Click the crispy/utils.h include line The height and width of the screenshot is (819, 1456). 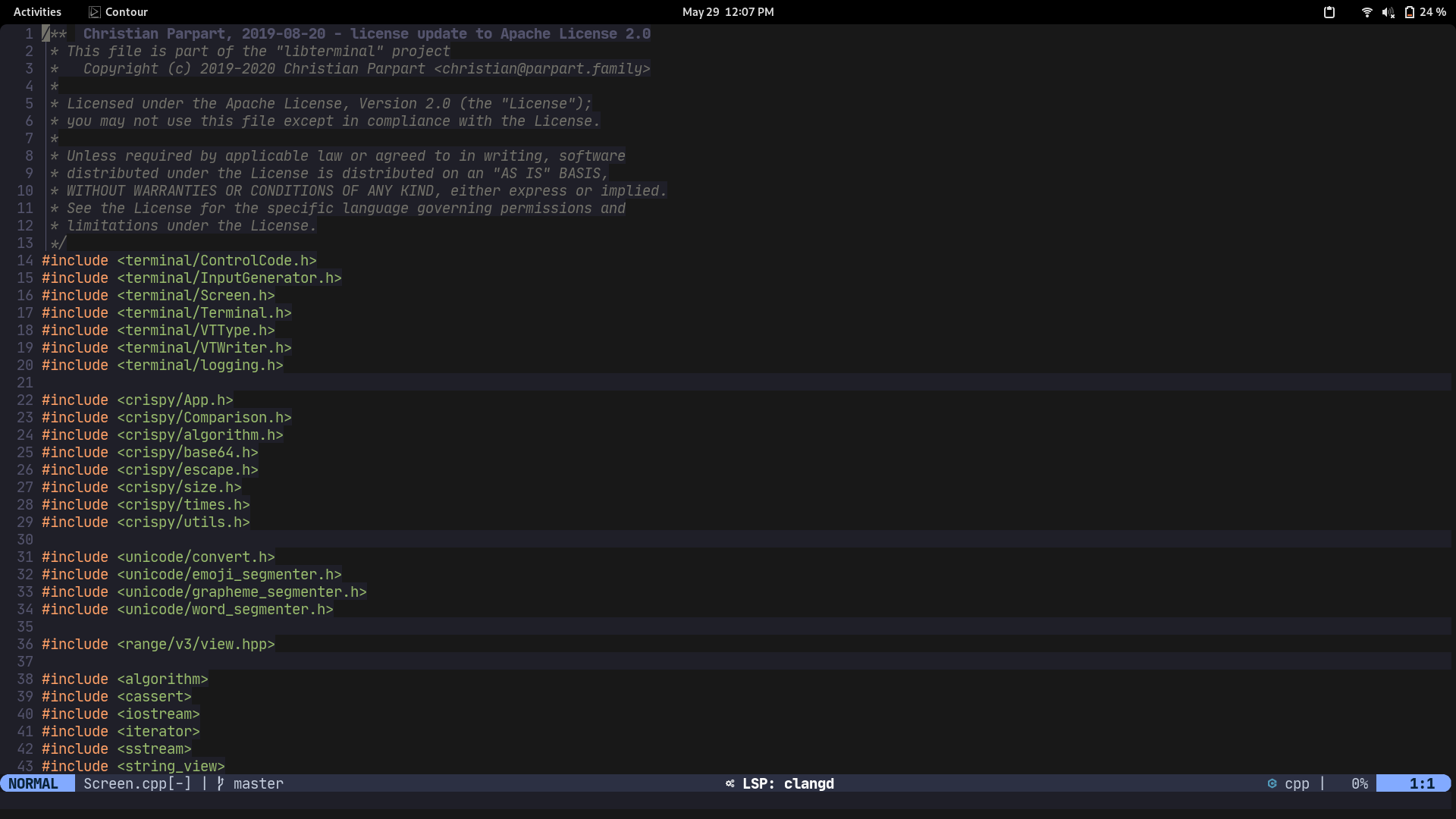pyautogui.click(x=146, y=522)
